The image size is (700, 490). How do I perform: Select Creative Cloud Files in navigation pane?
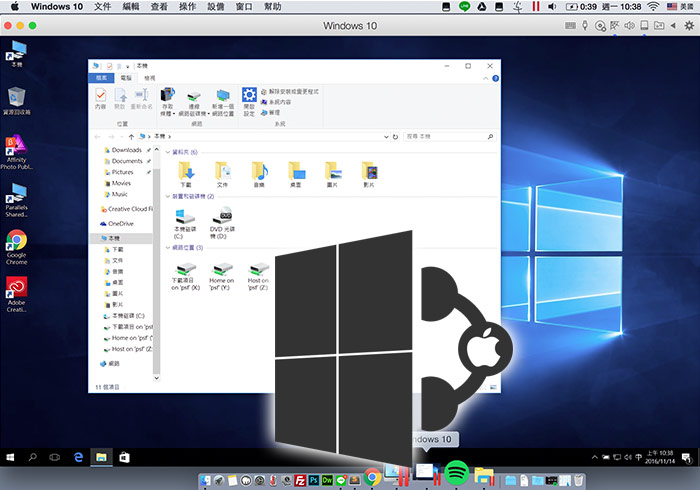click(x=126, y=209)
